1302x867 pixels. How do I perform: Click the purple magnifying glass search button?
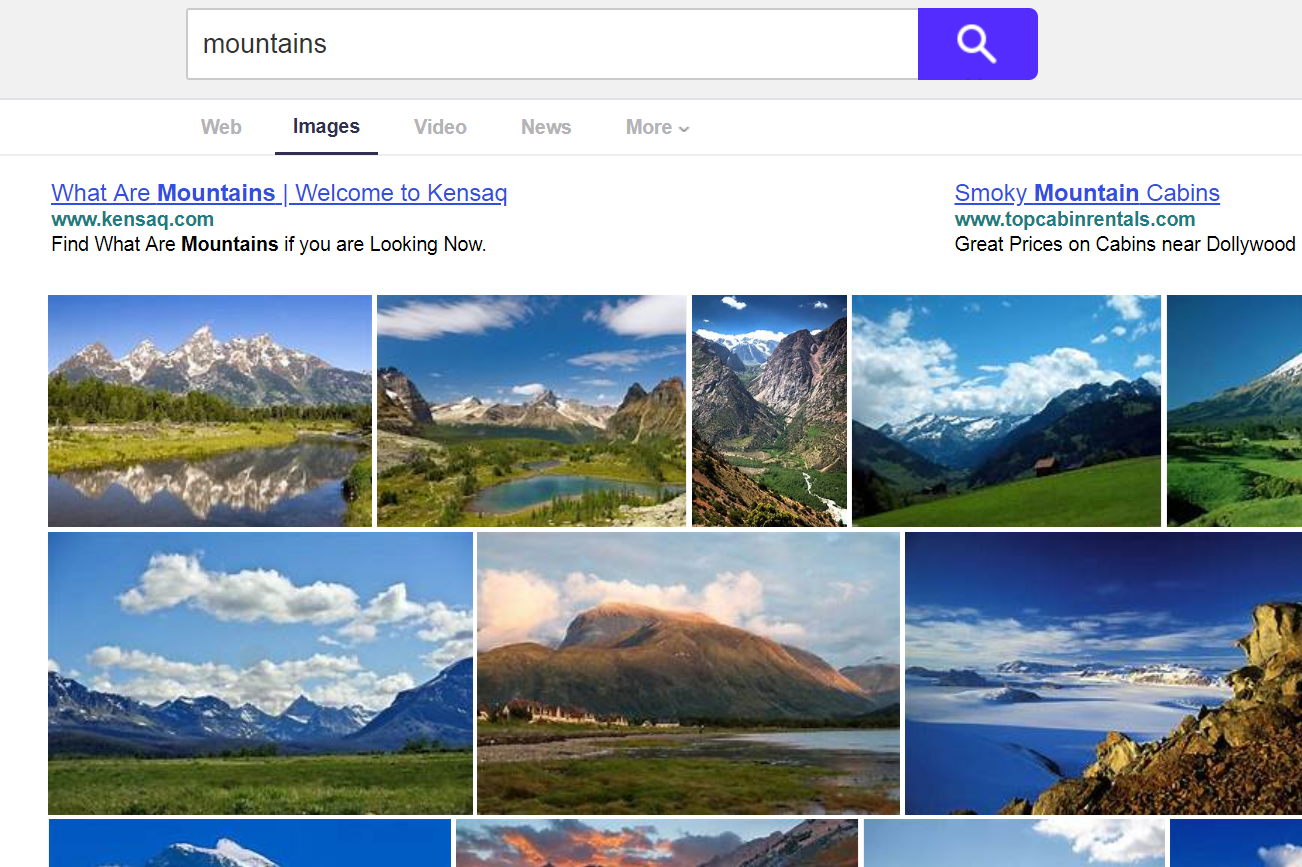coord(977,44)
